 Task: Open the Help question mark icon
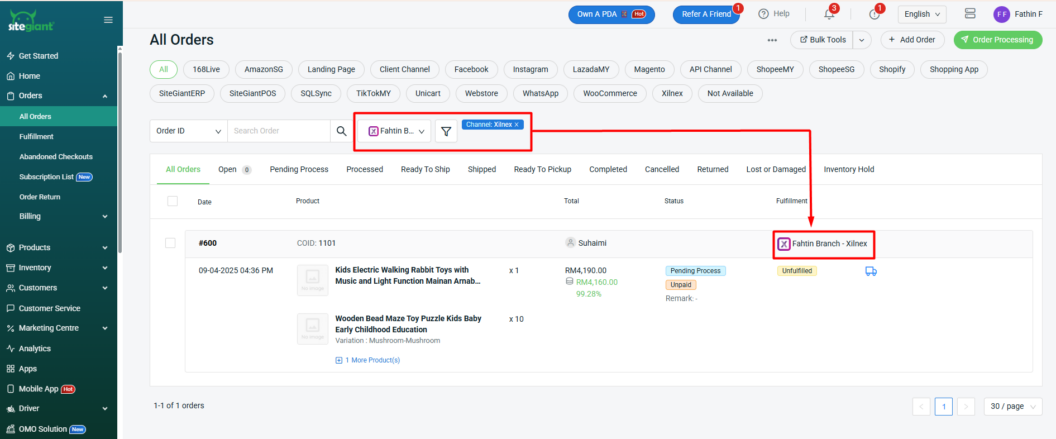coord(764,14)
